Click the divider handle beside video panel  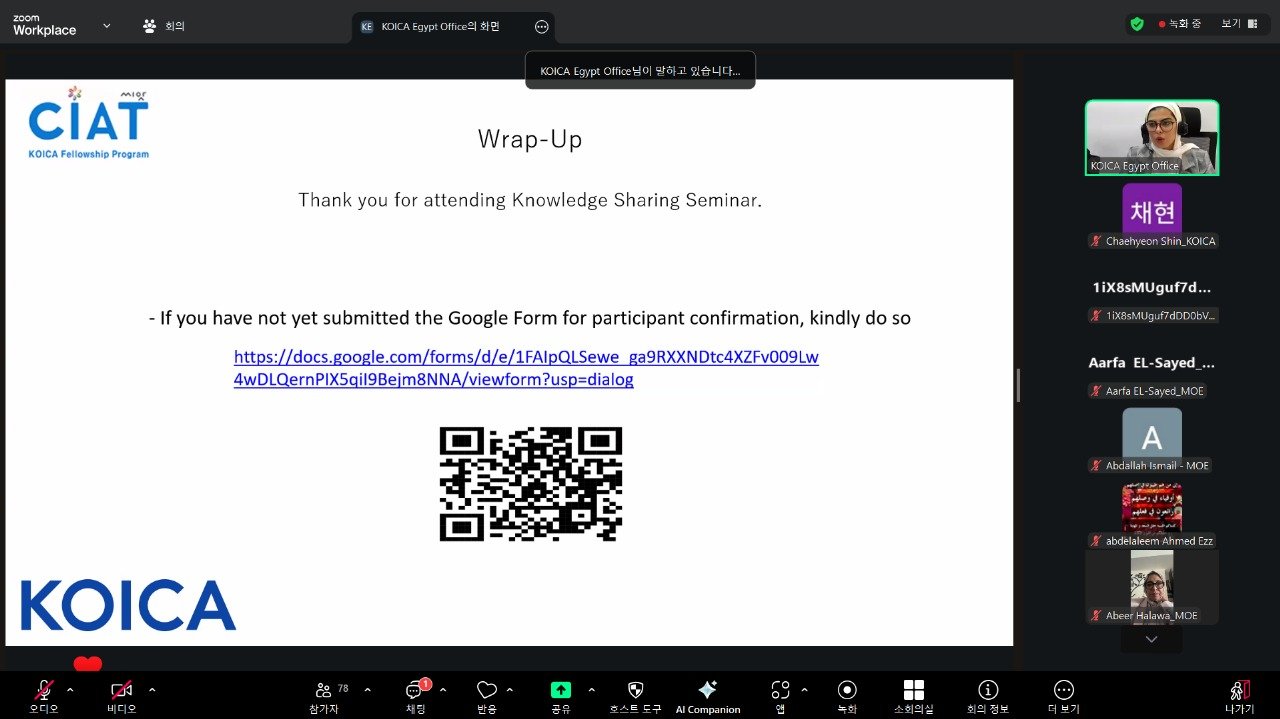(x=1018, y=385)
